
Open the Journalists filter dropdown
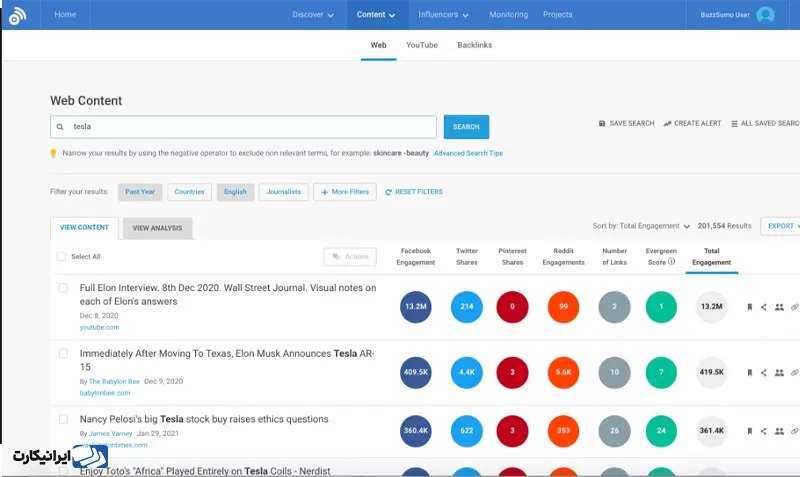[x=284, y=192]
